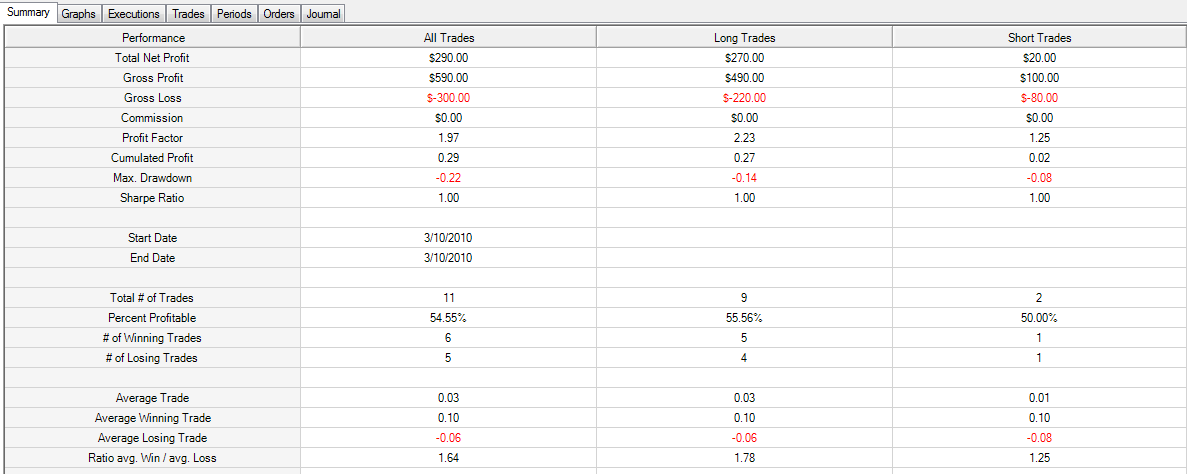Click the Short Trades Sharpe Ratio value
Viewport: 1187px width, 474px height.
[1039, 198]
